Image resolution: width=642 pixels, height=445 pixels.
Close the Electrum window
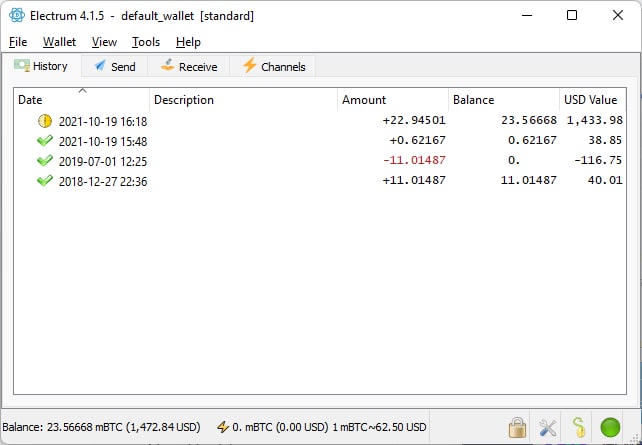[618, 16]
